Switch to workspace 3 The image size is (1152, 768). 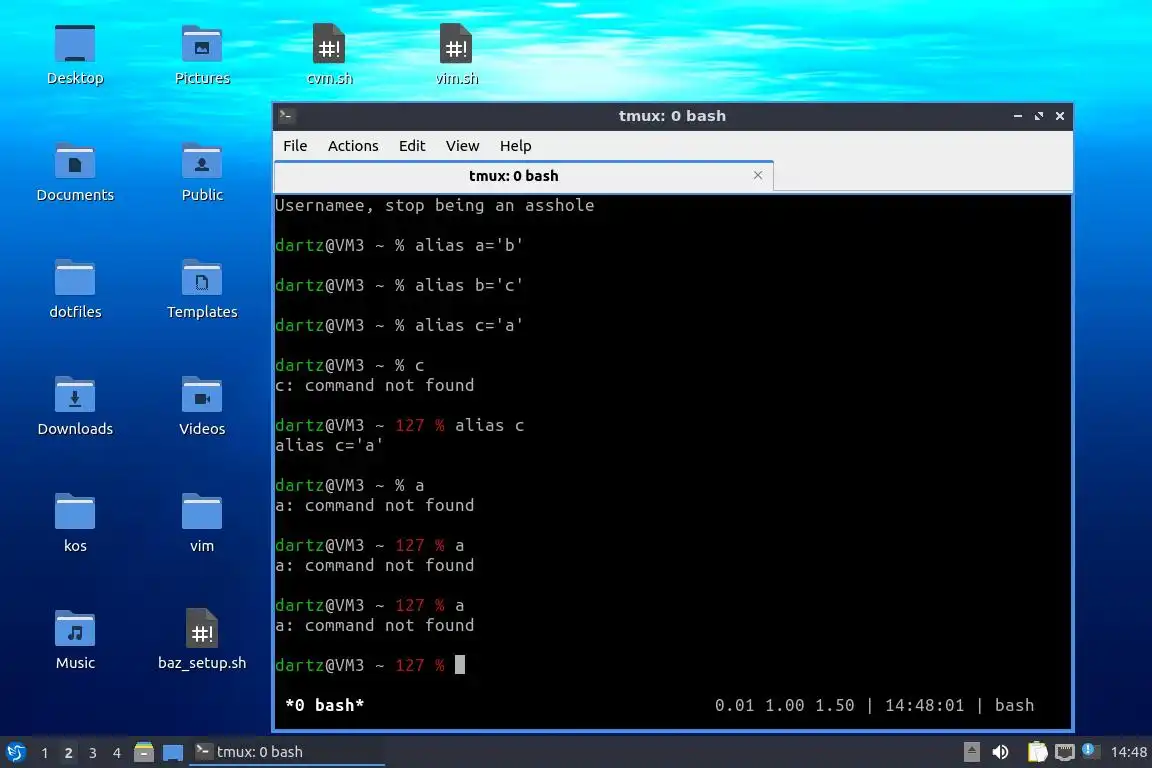click(x=93, y=753)
